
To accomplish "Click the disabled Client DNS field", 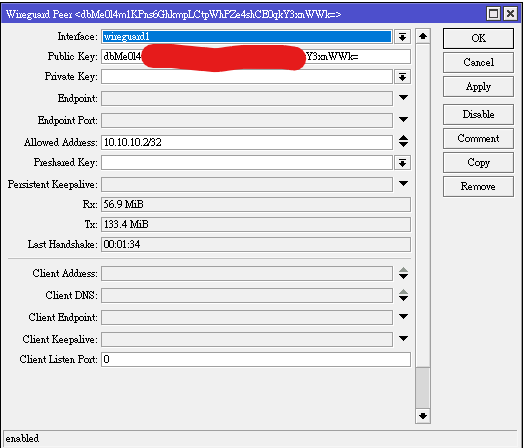I will tap(247, 296).
